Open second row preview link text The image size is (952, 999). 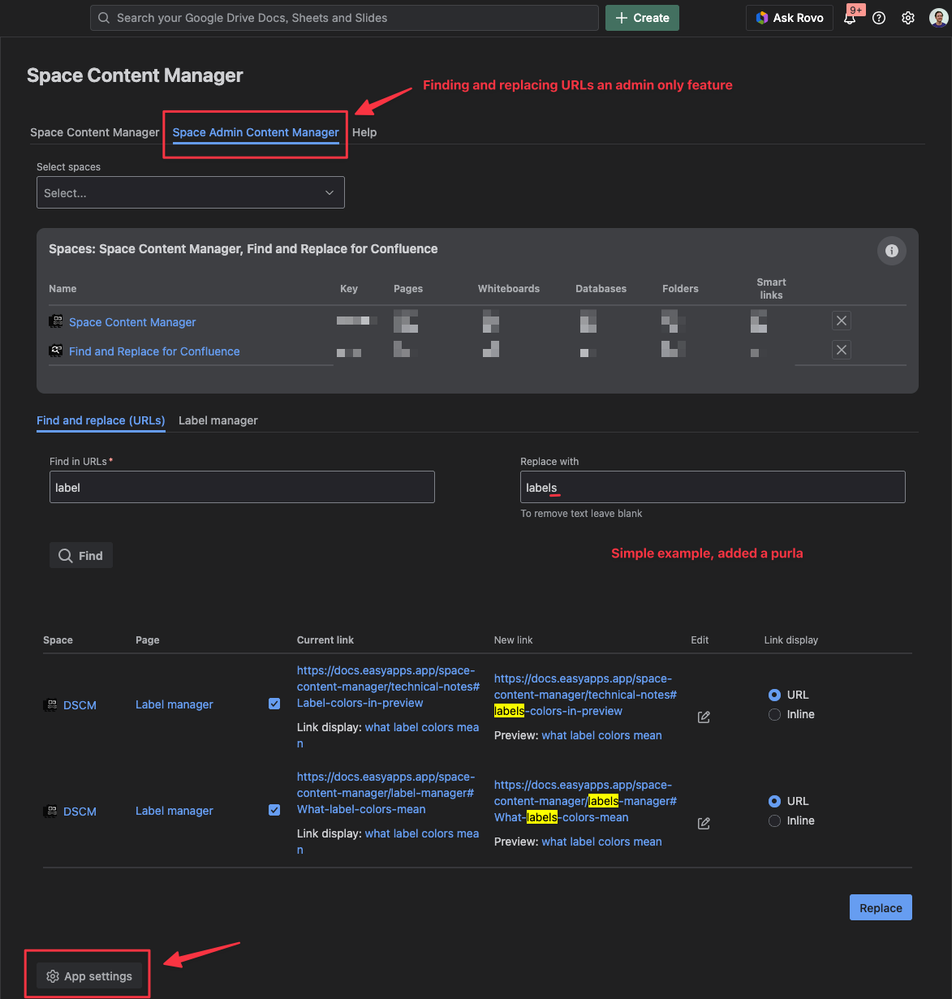[x=602, y=842]
